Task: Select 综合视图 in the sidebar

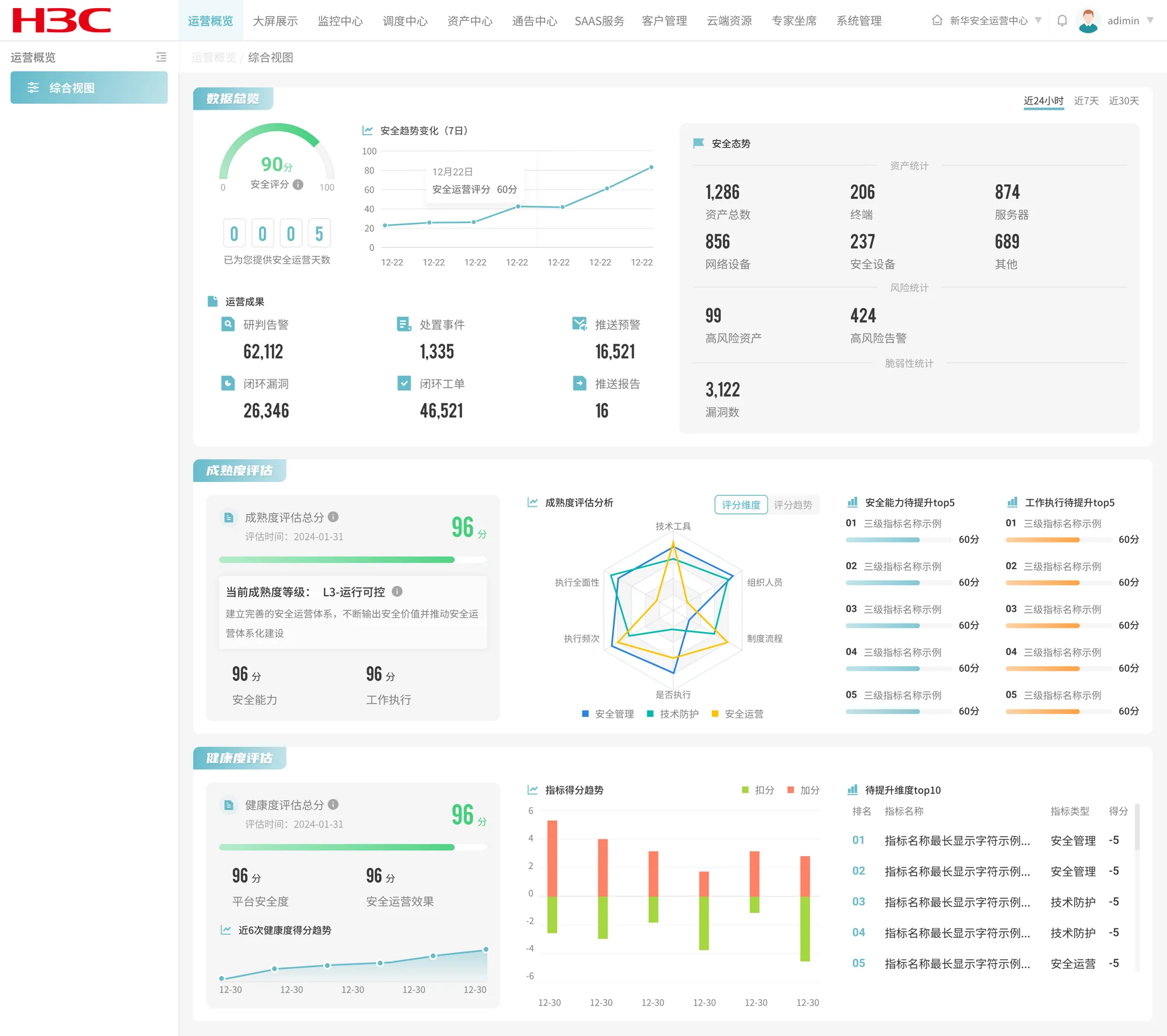Action: coord(89,87)
